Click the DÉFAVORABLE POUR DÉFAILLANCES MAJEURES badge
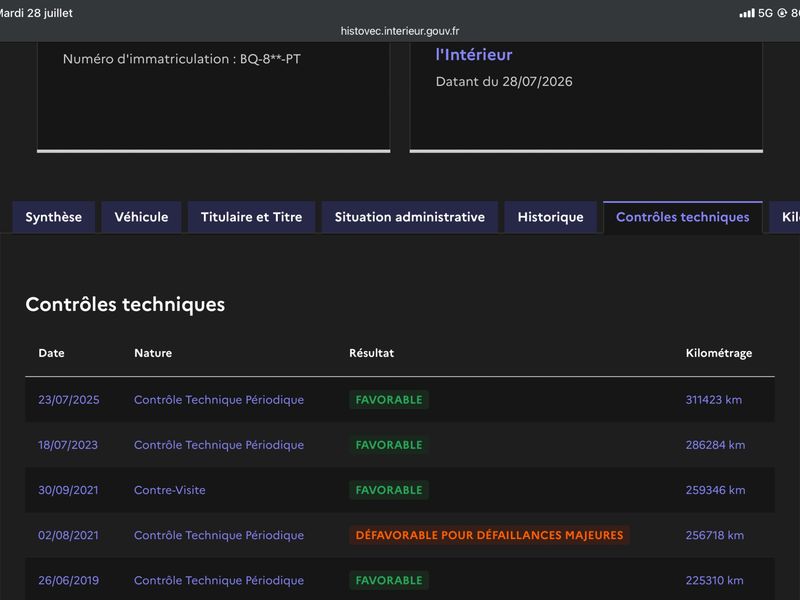Screen dimensions: 800x600 489,535
